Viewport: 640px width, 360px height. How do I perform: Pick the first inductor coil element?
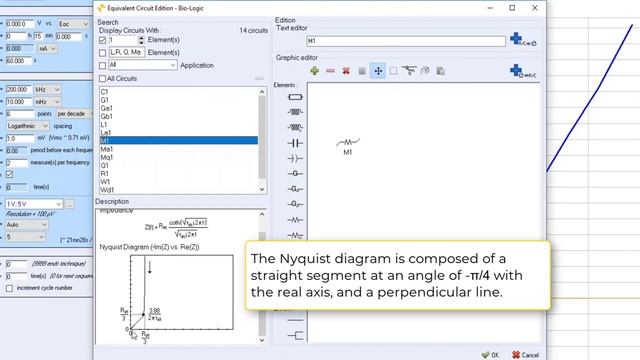click(295, 112)
